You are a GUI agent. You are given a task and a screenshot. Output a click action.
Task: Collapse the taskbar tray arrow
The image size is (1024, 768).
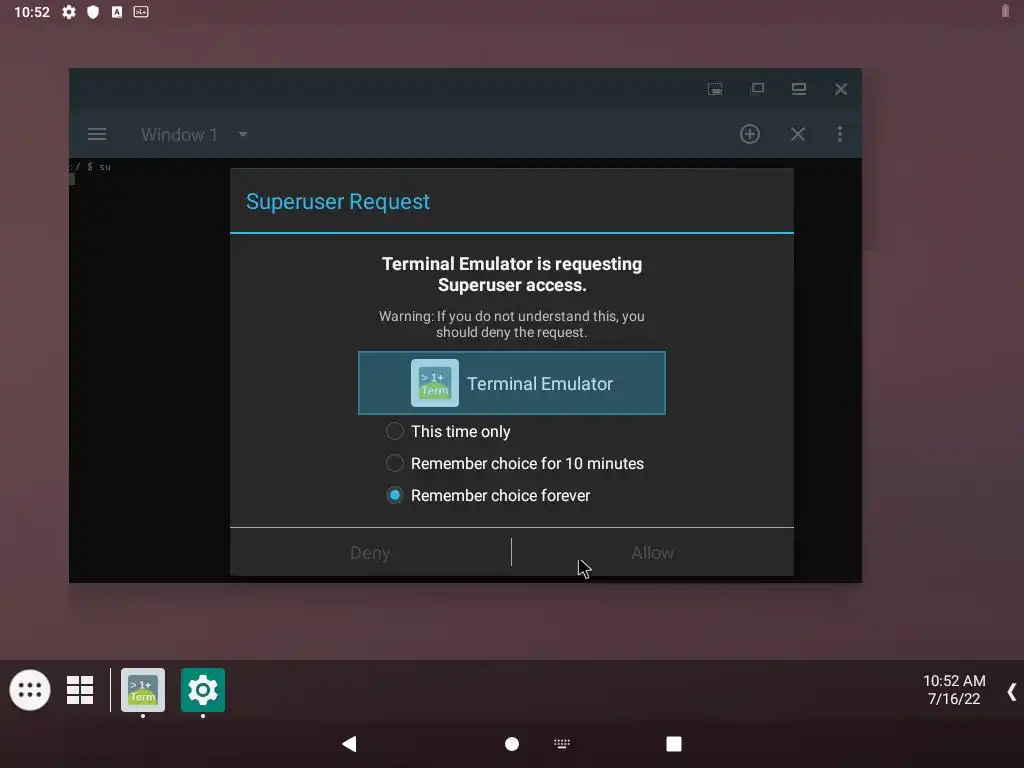pos(1012,692)
